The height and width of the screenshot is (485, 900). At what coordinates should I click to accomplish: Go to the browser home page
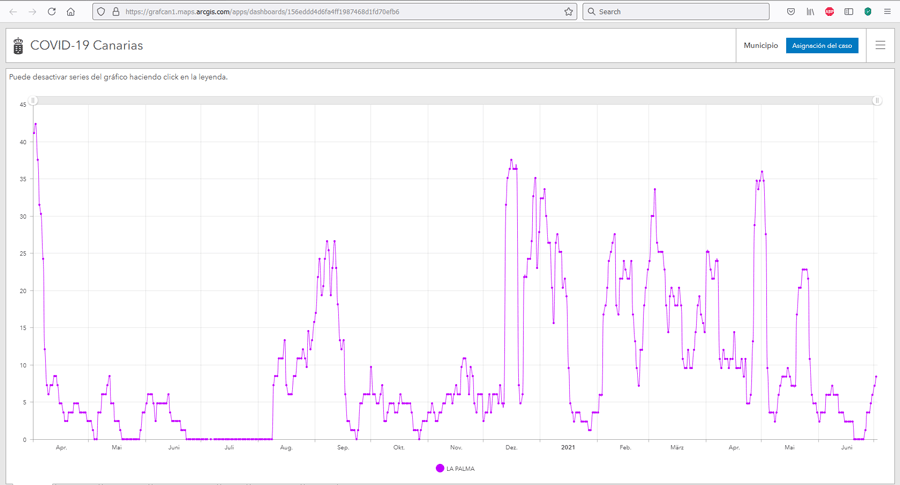[x=71, y=12]
